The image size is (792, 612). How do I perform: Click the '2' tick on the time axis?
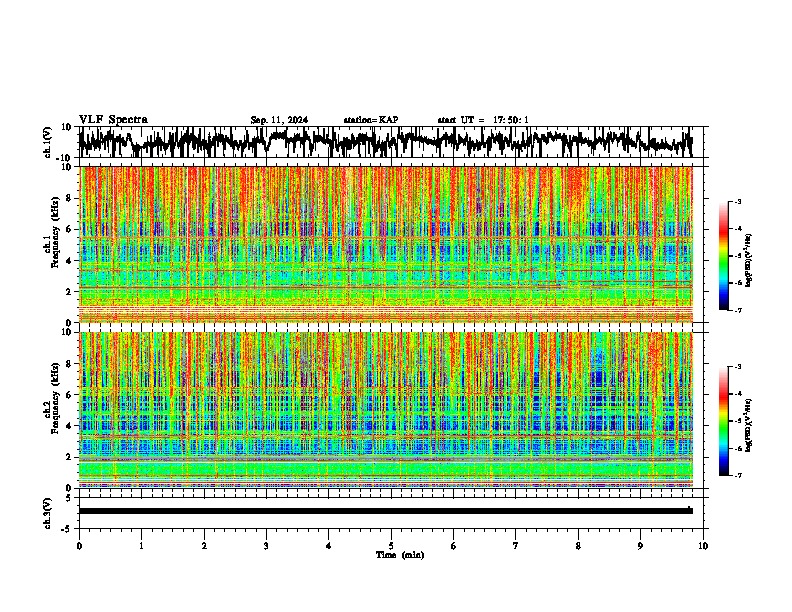pos(204,546)
